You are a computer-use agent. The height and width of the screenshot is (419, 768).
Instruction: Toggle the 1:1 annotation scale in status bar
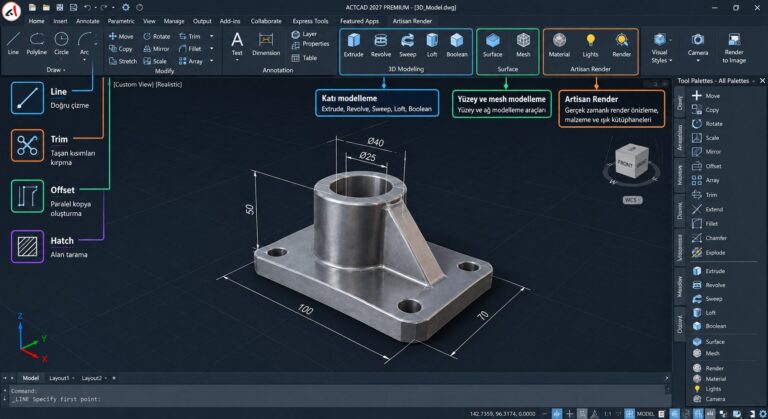pos(607,414)
